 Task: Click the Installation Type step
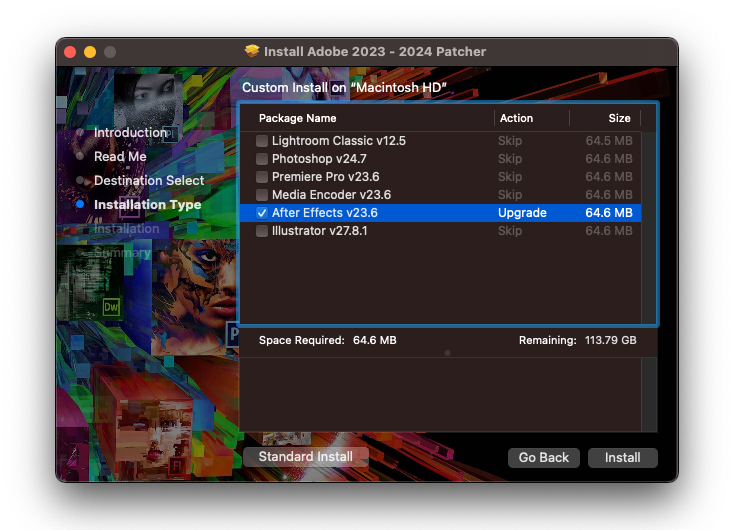pos(147,205)
